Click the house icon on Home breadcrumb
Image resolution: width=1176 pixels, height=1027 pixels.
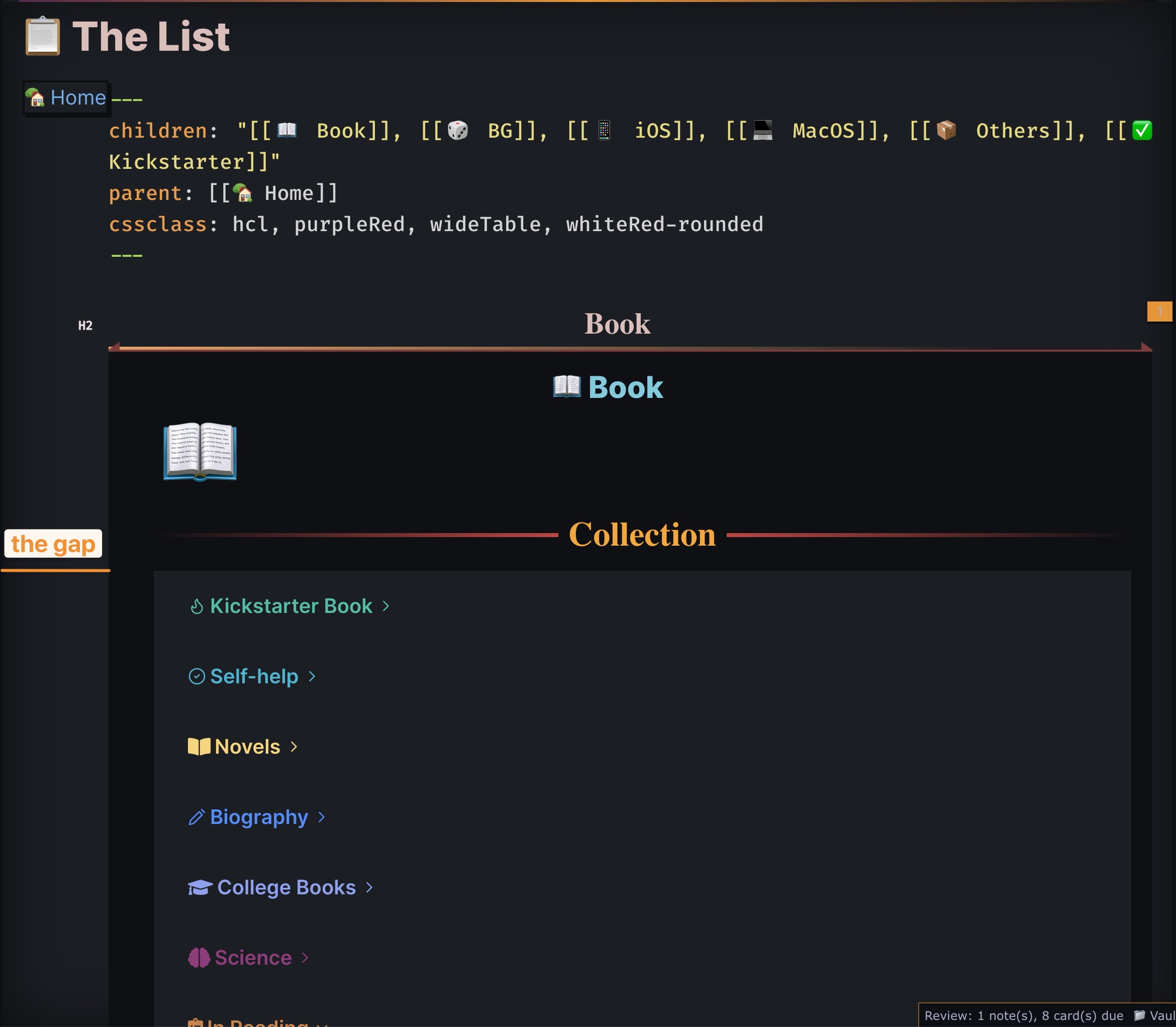(x=36, y=98)
